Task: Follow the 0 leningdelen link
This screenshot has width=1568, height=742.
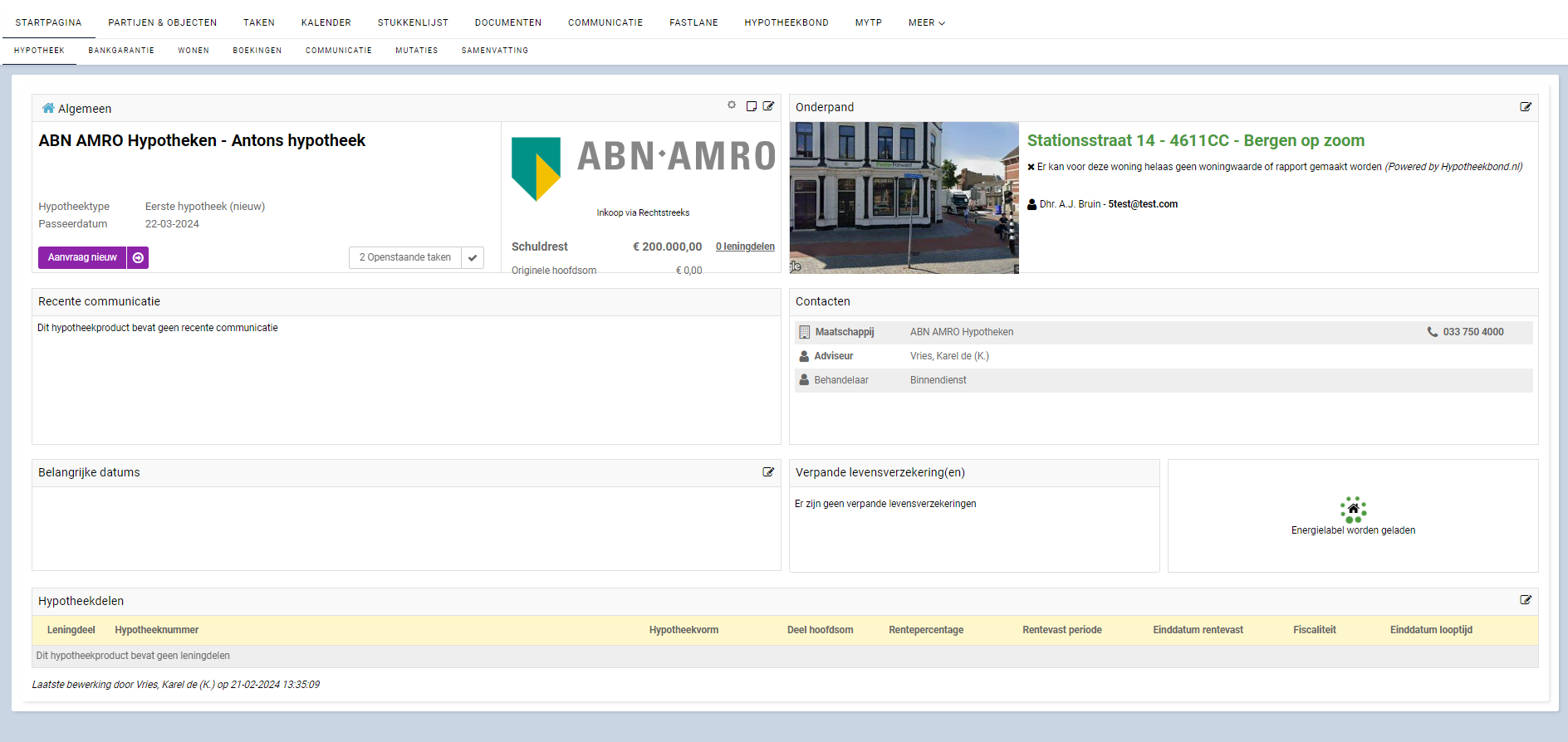Action: click(x=745, y=247)
